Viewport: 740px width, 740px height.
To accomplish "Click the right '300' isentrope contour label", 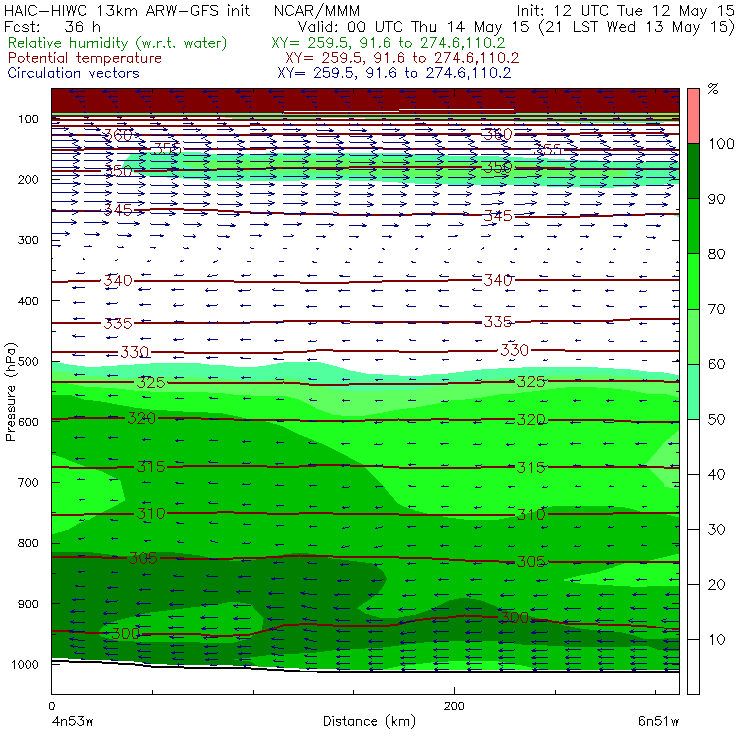I will click(x=515, y=617).
